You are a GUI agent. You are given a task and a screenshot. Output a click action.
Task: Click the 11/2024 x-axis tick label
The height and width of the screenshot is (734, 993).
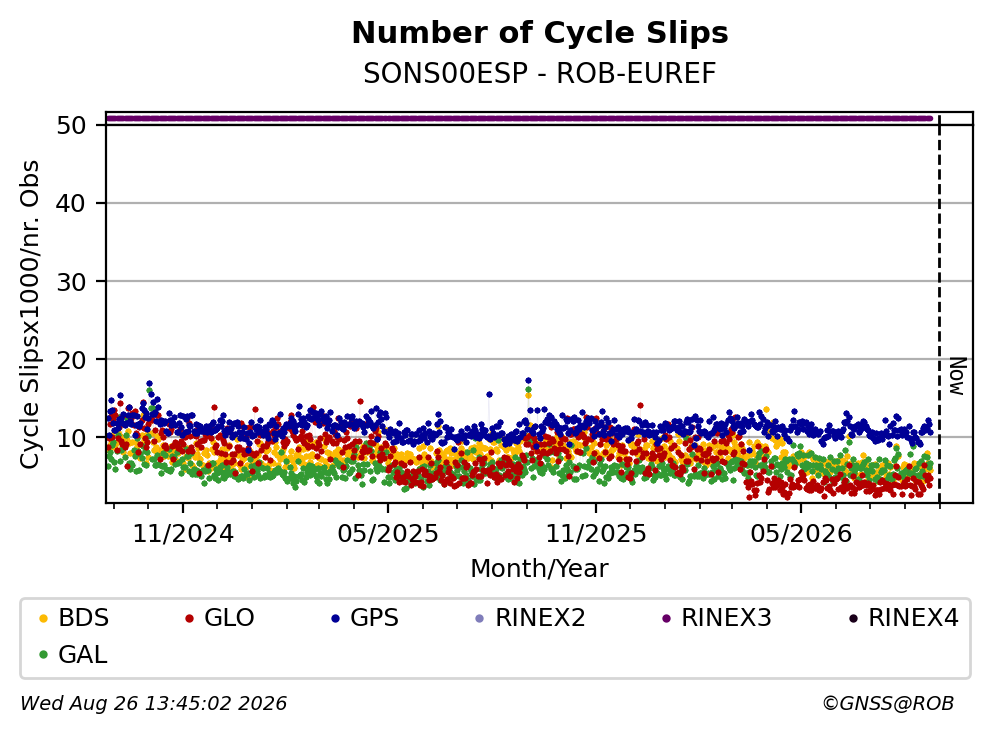(x=183, y=534)
